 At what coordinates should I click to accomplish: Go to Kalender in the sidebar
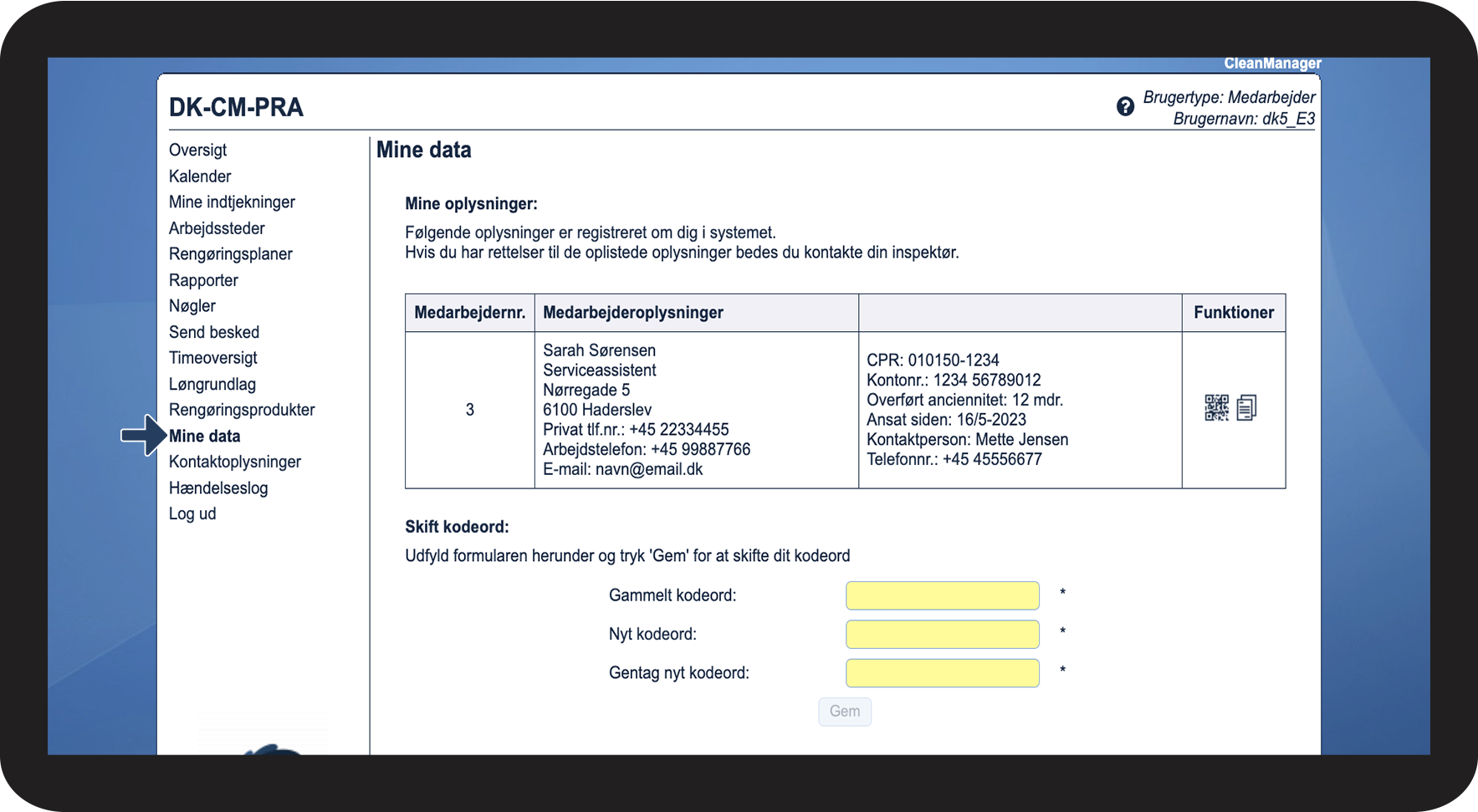(200, 176)
